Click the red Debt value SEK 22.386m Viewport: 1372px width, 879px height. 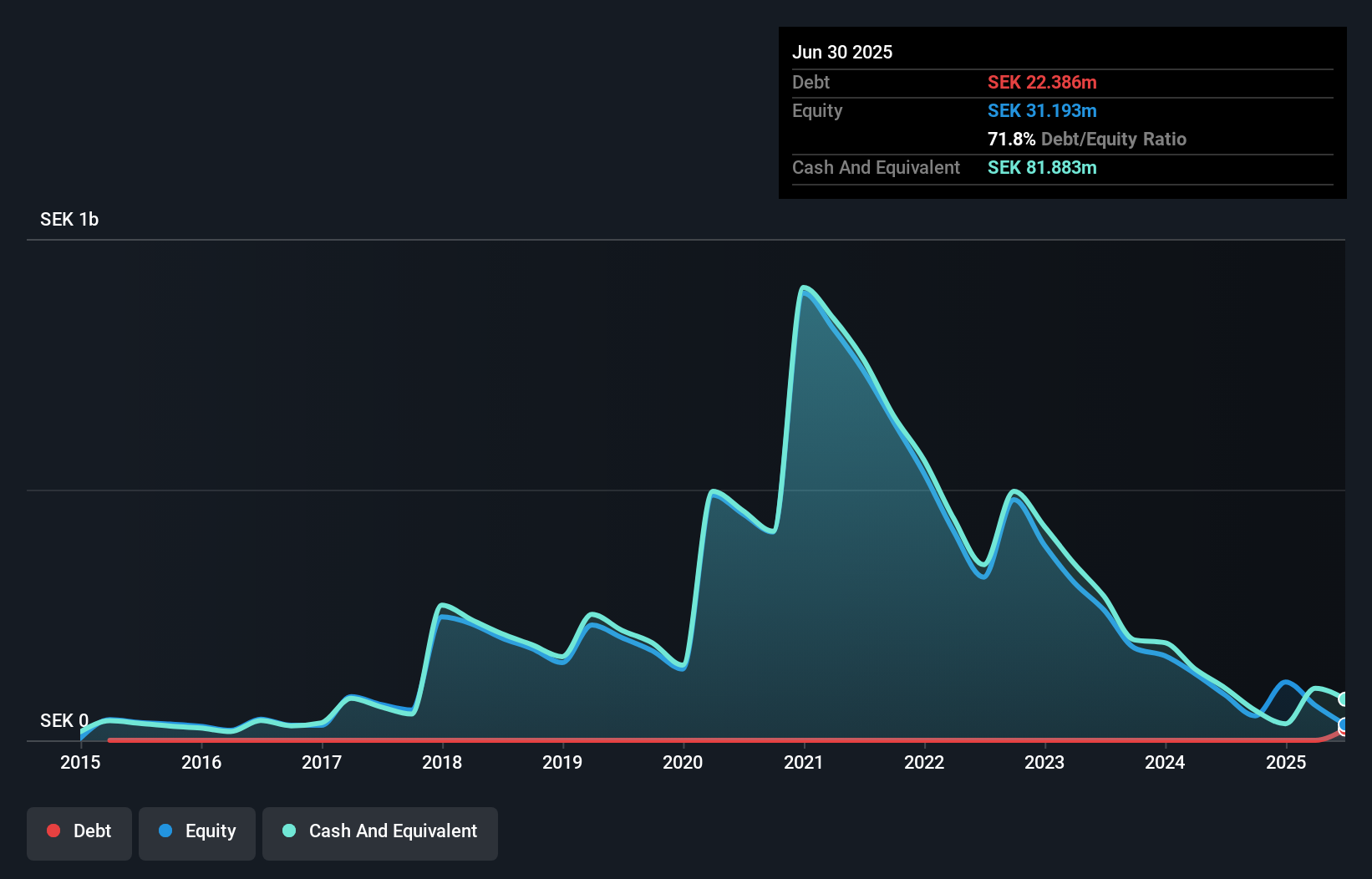pyautogui.click(x=1042, y=82)
